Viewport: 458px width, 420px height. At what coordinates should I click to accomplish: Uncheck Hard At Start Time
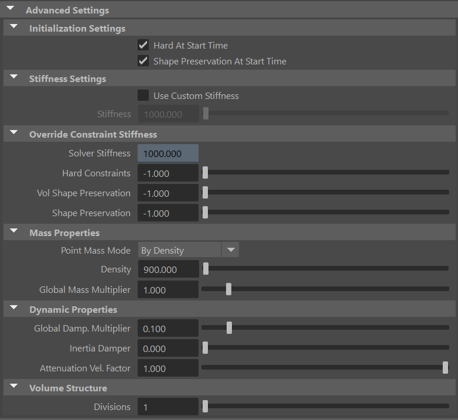pos(143,45)
